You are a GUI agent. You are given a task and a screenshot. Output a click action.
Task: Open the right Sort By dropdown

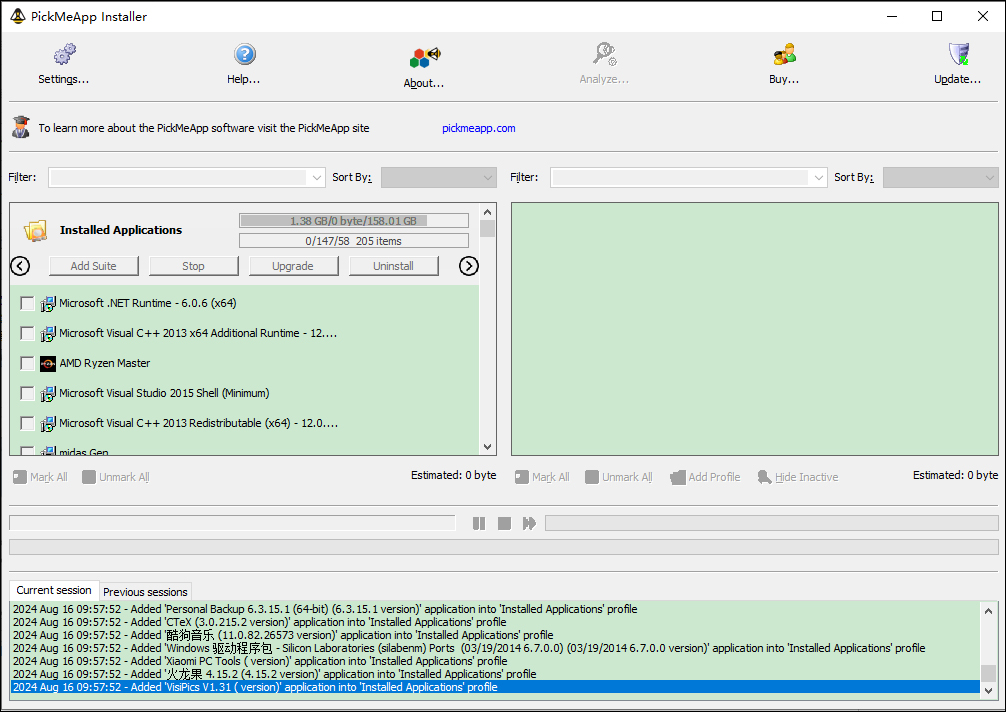tap(941, 178)
